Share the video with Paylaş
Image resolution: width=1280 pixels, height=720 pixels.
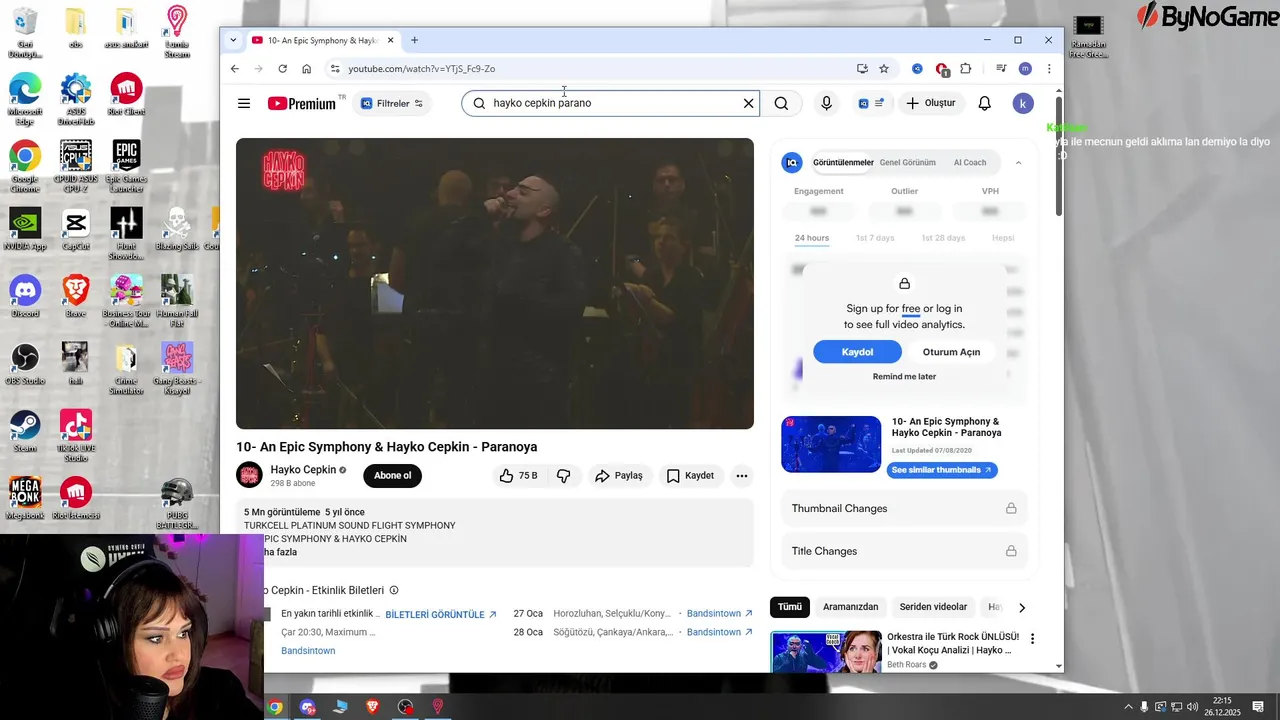pyautogui.click(x=618, y=476)
